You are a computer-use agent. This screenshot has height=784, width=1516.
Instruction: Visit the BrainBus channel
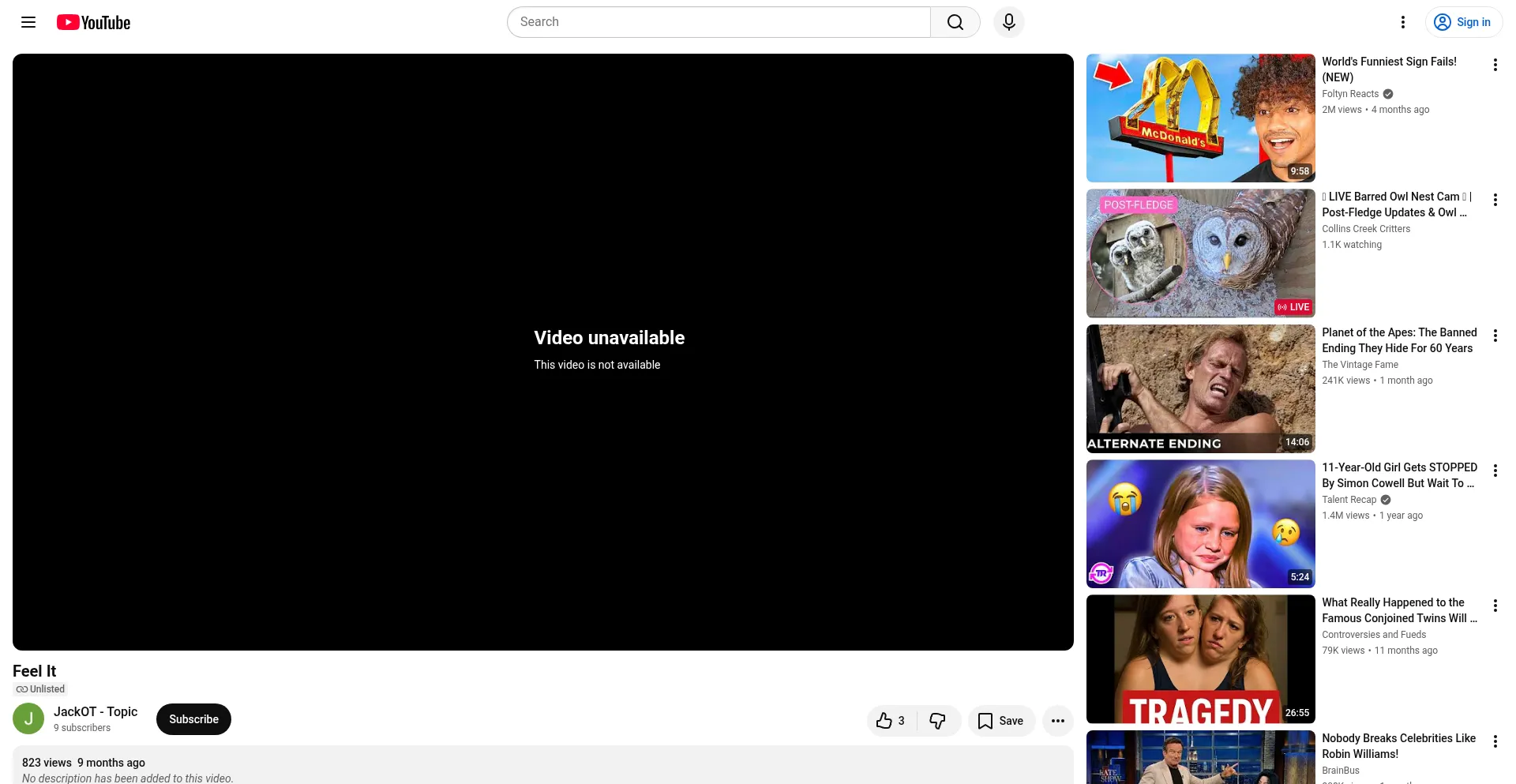point(1341,771)
